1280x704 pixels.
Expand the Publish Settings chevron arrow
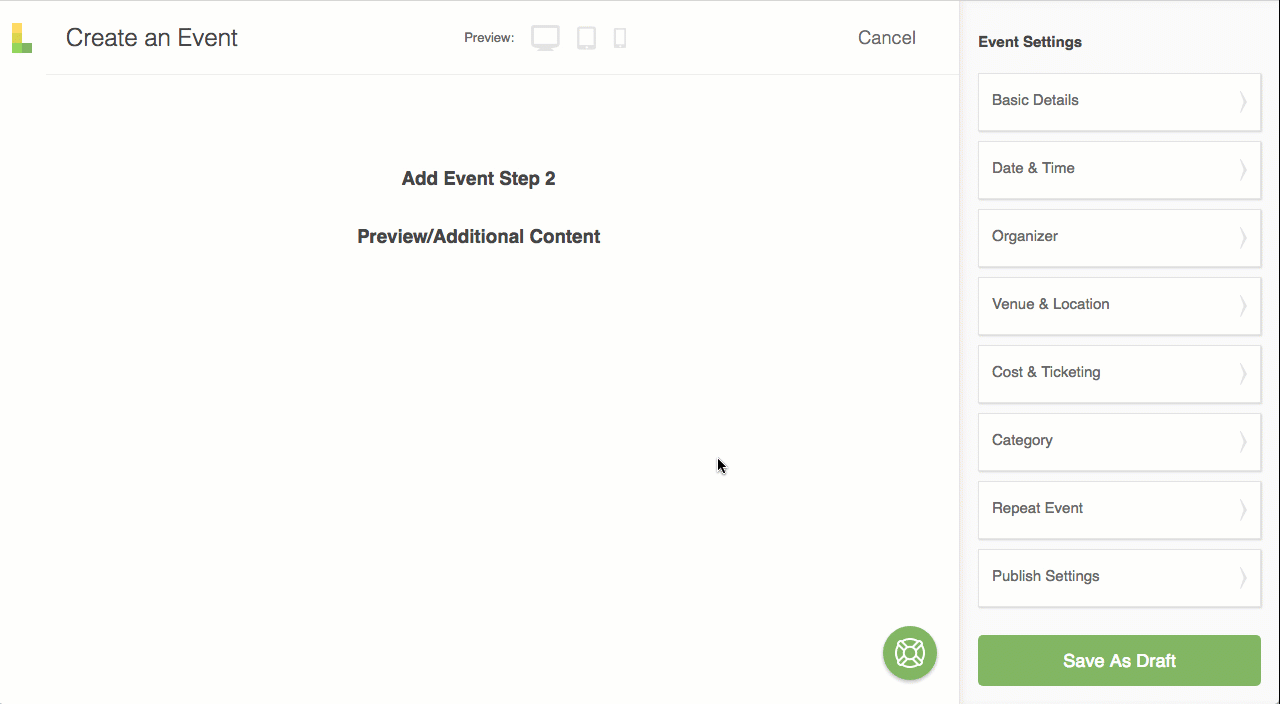(1243, 577)
